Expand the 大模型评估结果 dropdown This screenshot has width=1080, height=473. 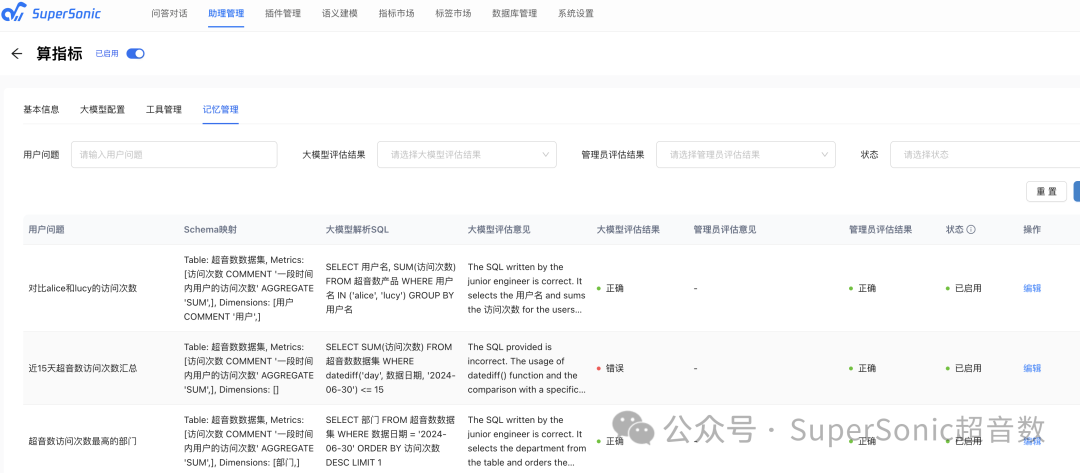click(466, 155)
